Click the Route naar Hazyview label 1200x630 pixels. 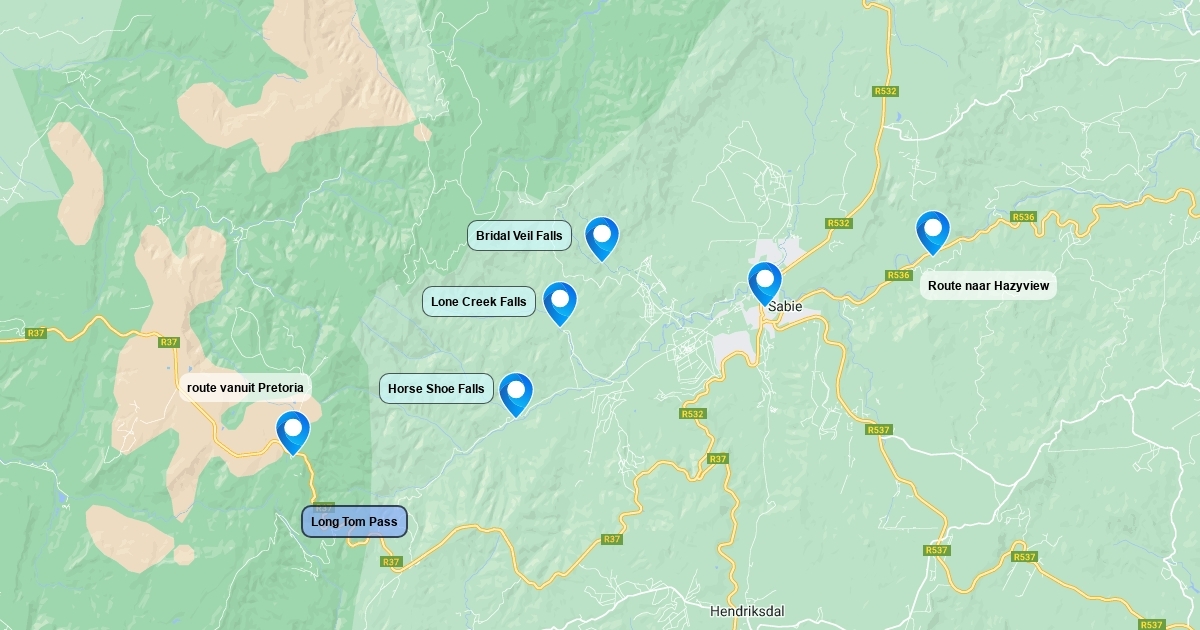tap(988, 286)
